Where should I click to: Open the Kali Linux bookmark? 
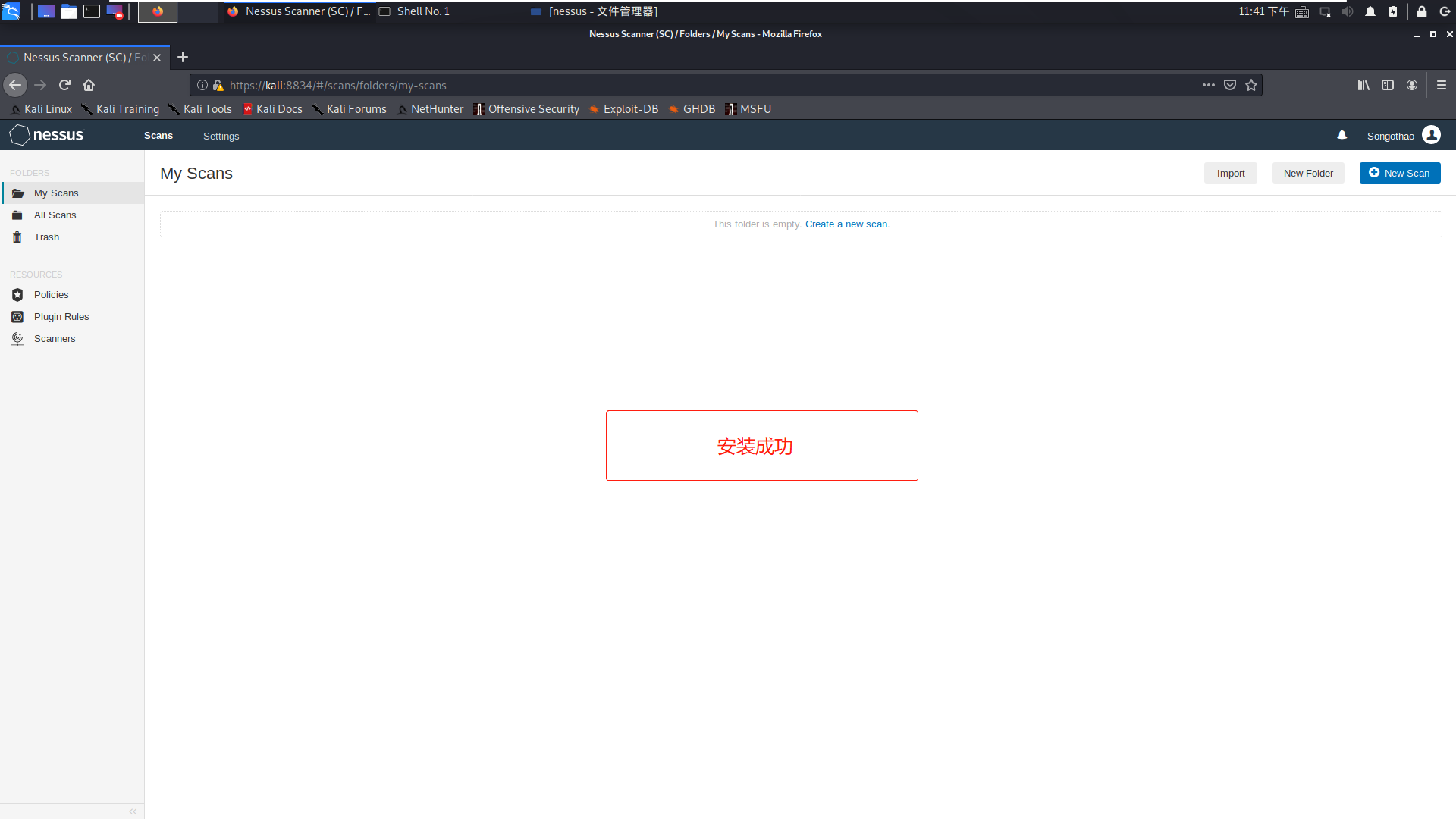click(x=41, y=109)
